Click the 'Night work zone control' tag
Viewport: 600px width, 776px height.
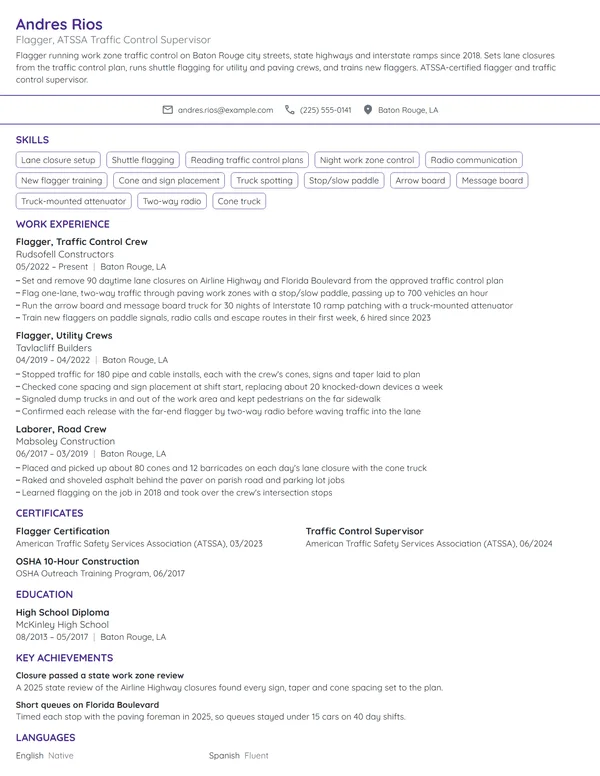367,160
